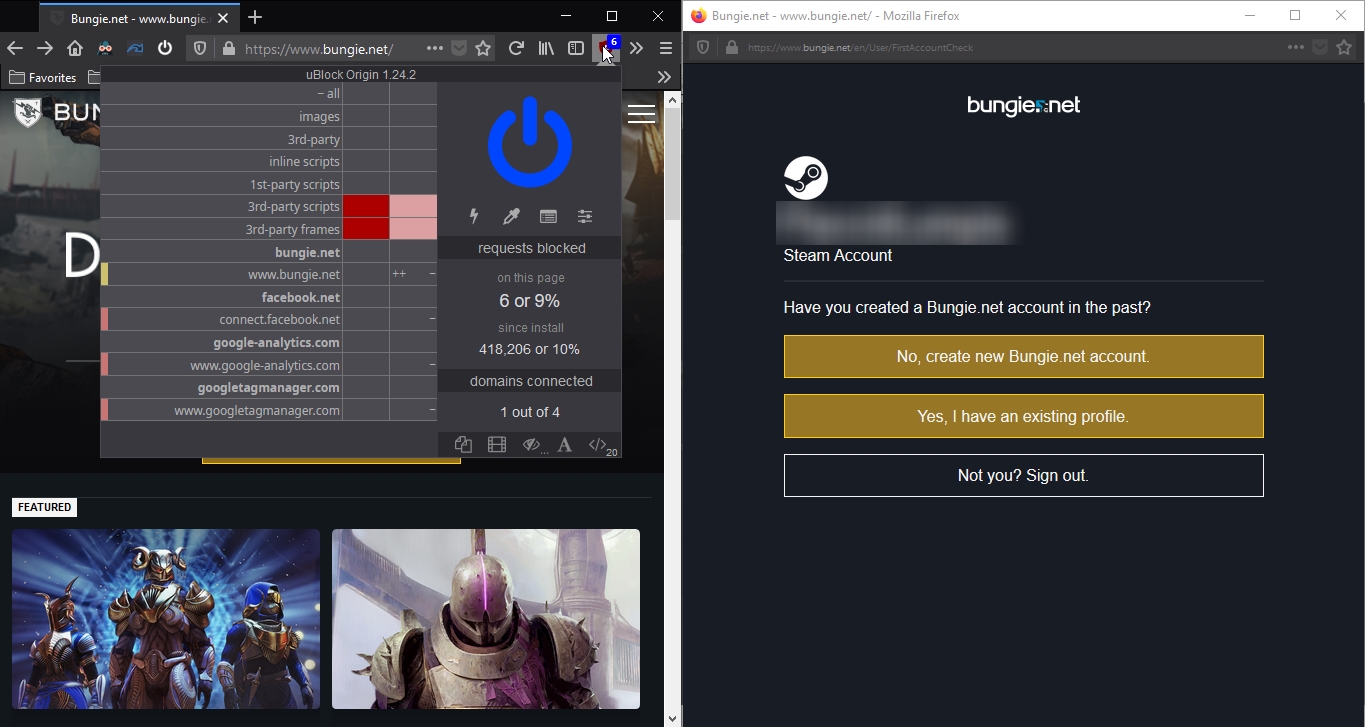Focus the left window's bungie.net address bar
Viewport: 1365px width, 727px height.
pos(319,48)
